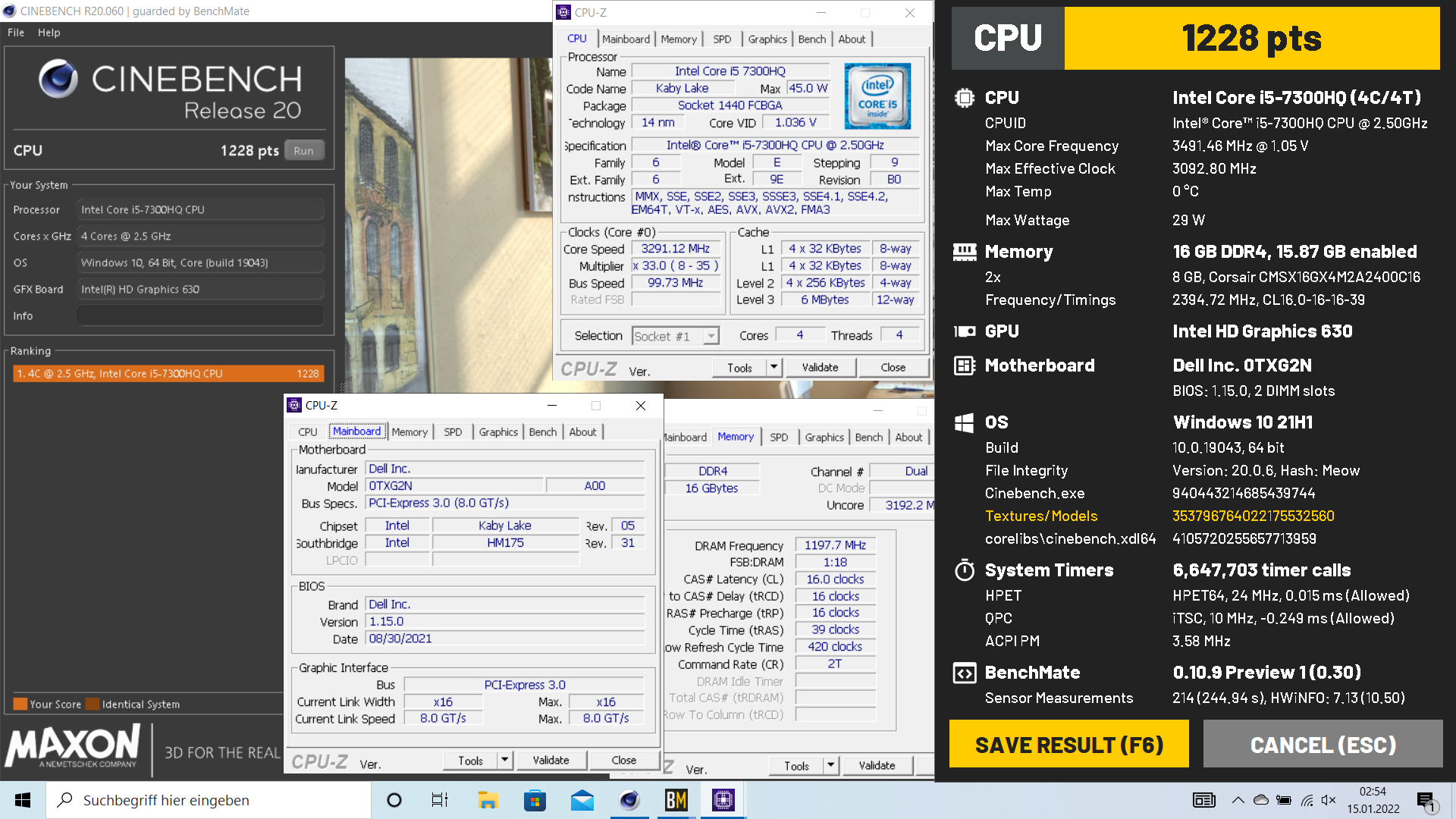Click Validate in the top CPU-Z window
This screenshot has height=819, width=1456.
pyautogui.click(x=820, y=367)
